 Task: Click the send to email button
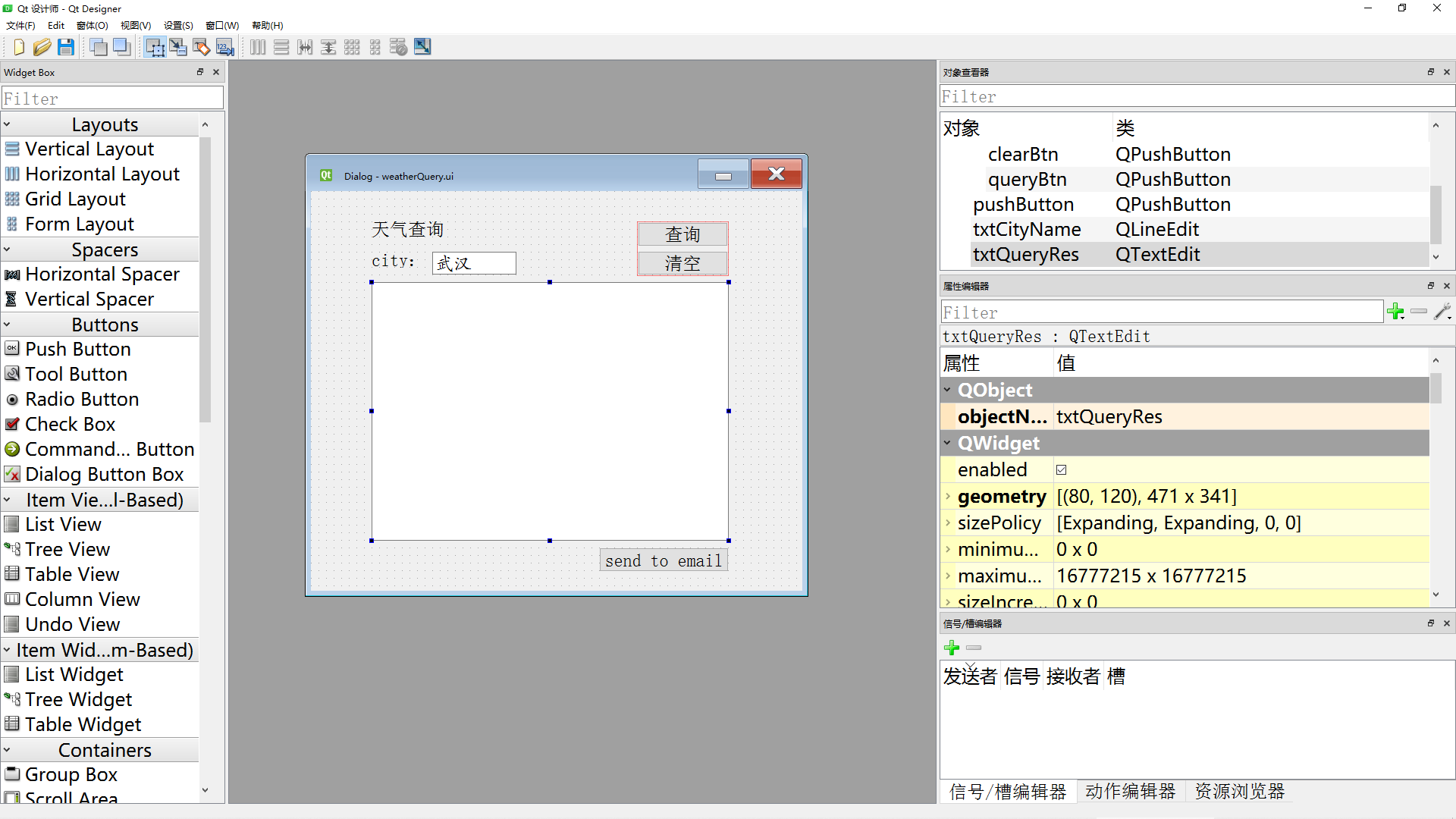(x=664, y=560)
